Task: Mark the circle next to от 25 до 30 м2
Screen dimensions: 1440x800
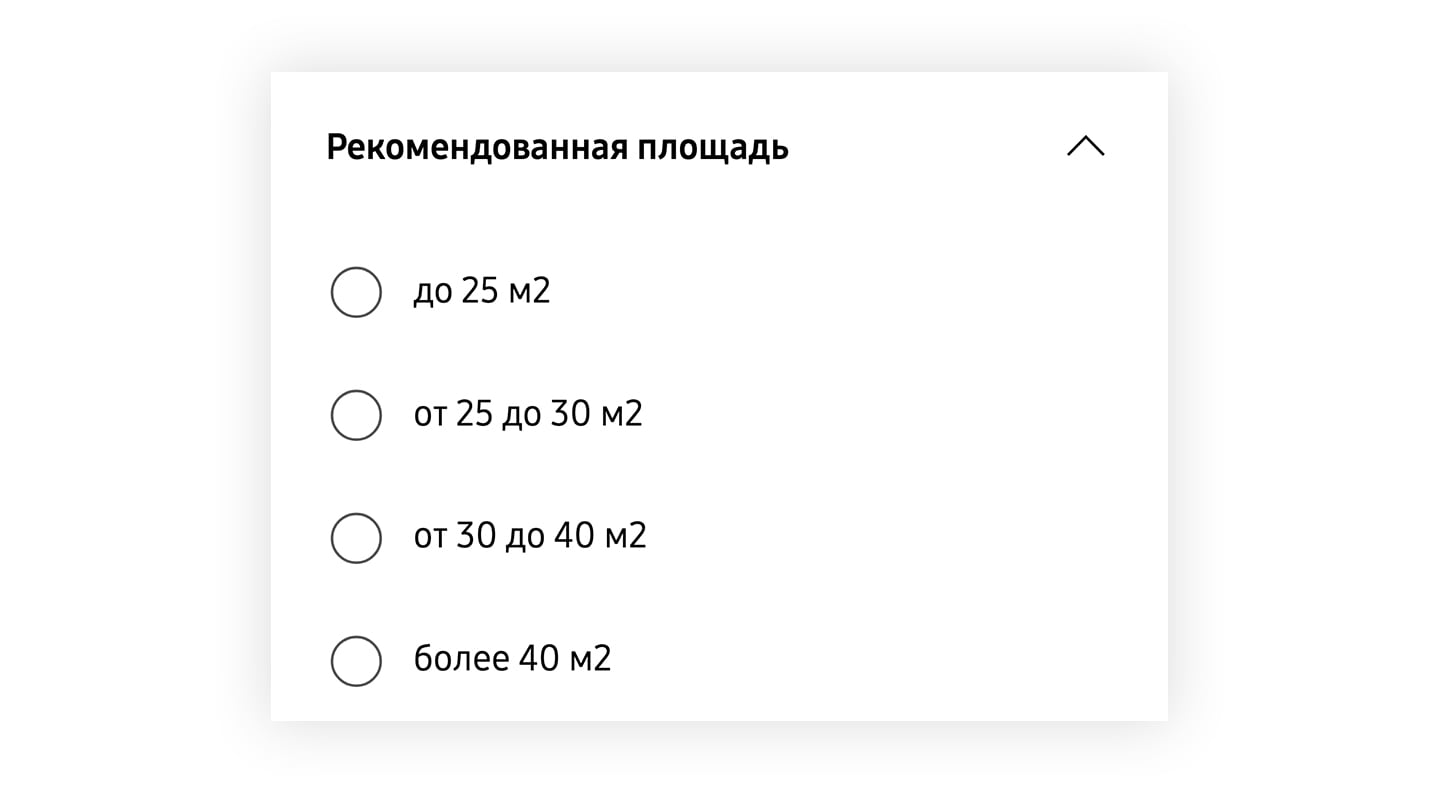Action: pos(356,415)
